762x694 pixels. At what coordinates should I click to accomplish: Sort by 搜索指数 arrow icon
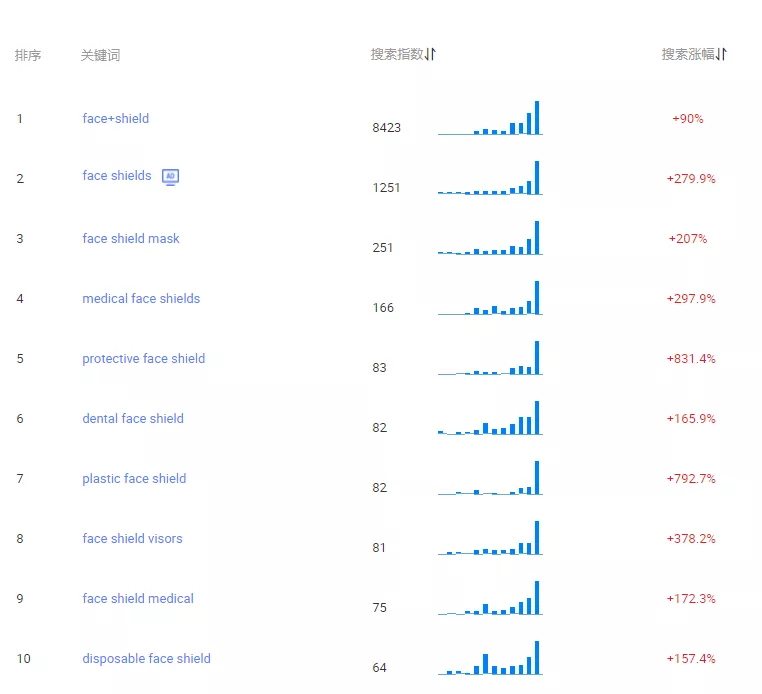coord(431,54)
